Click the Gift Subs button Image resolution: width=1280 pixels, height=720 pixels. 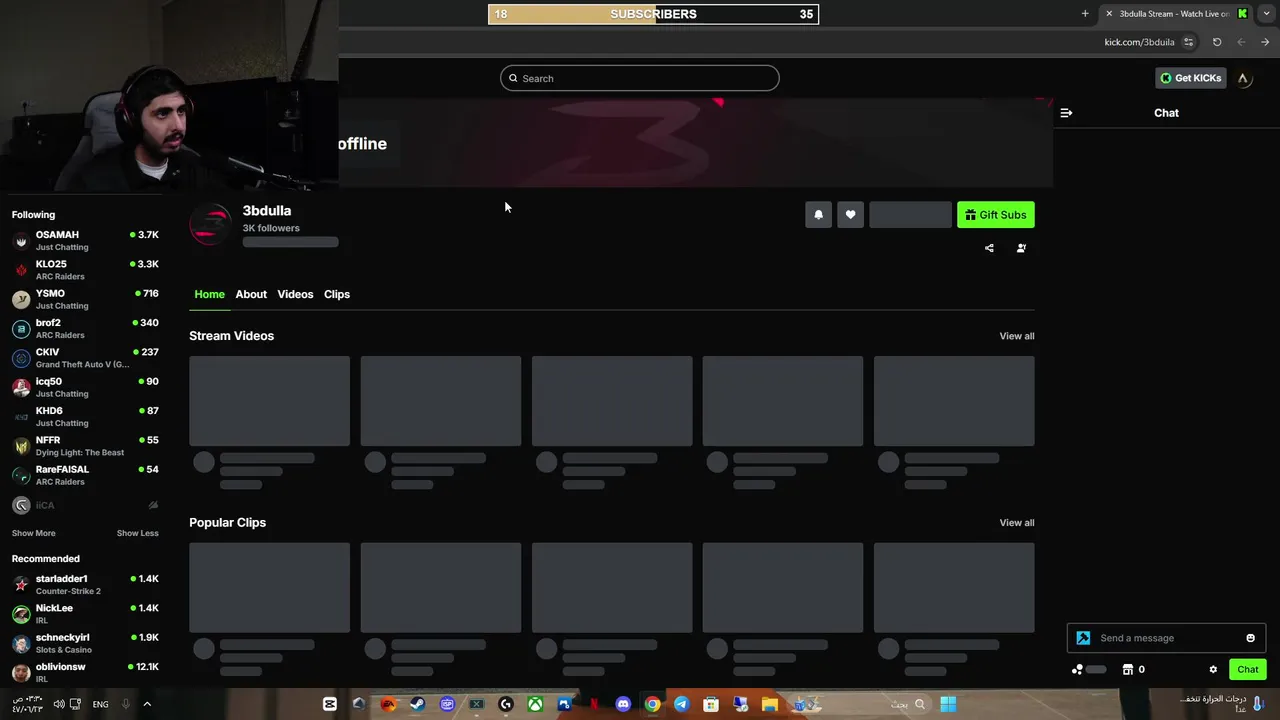pyautogui.click(x=995, y=215)
